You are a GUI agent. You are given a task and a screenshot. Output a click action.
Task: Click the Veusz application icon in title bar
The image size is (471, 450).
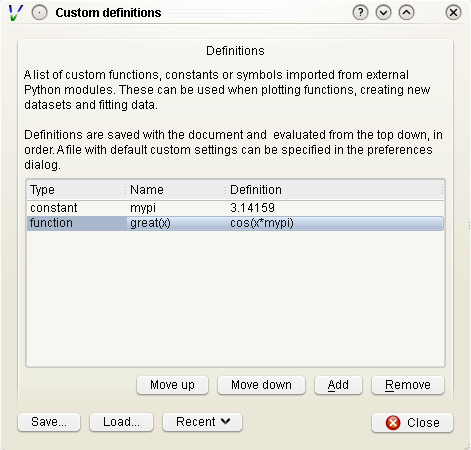pos(16,13)
